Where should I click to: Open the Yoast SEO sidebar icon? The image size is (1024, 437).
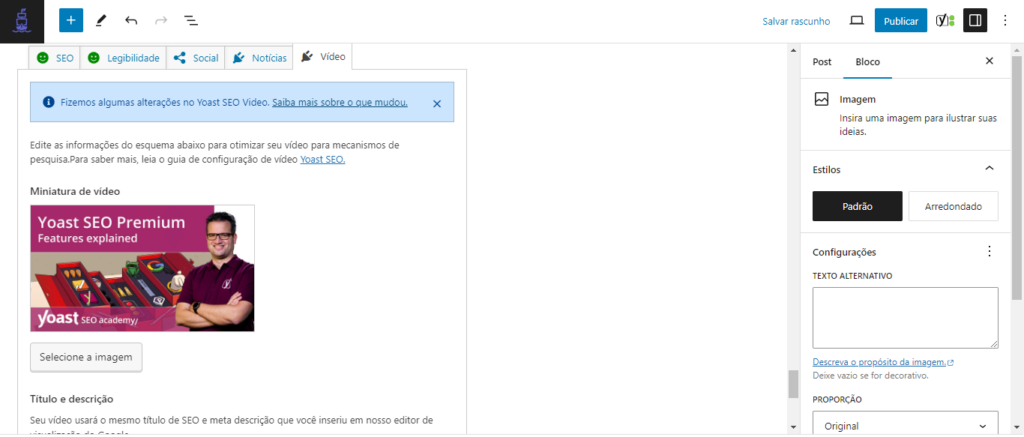pos(945,21)
